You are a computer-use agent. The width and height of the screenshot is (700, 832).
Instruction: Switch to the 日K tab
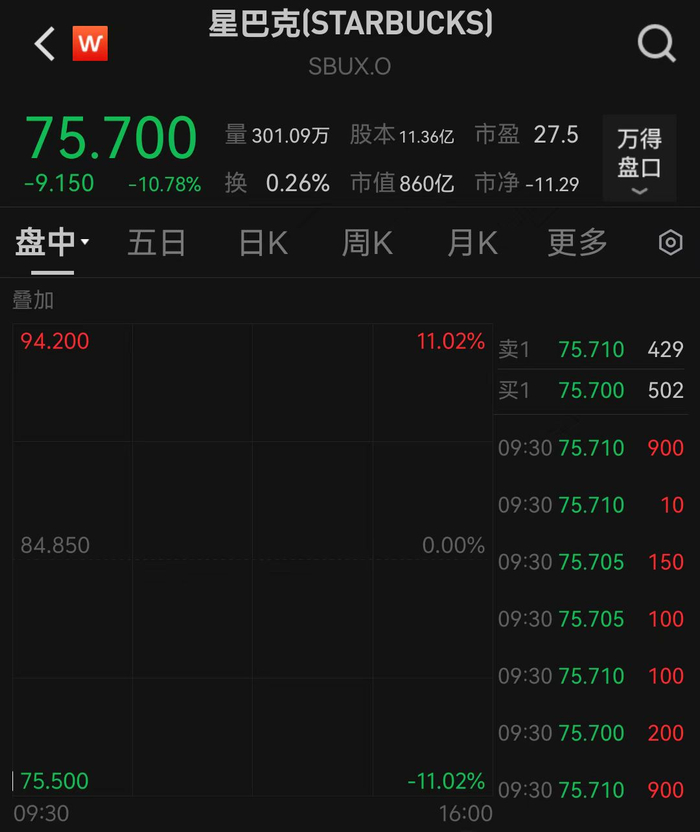(263, 243)
